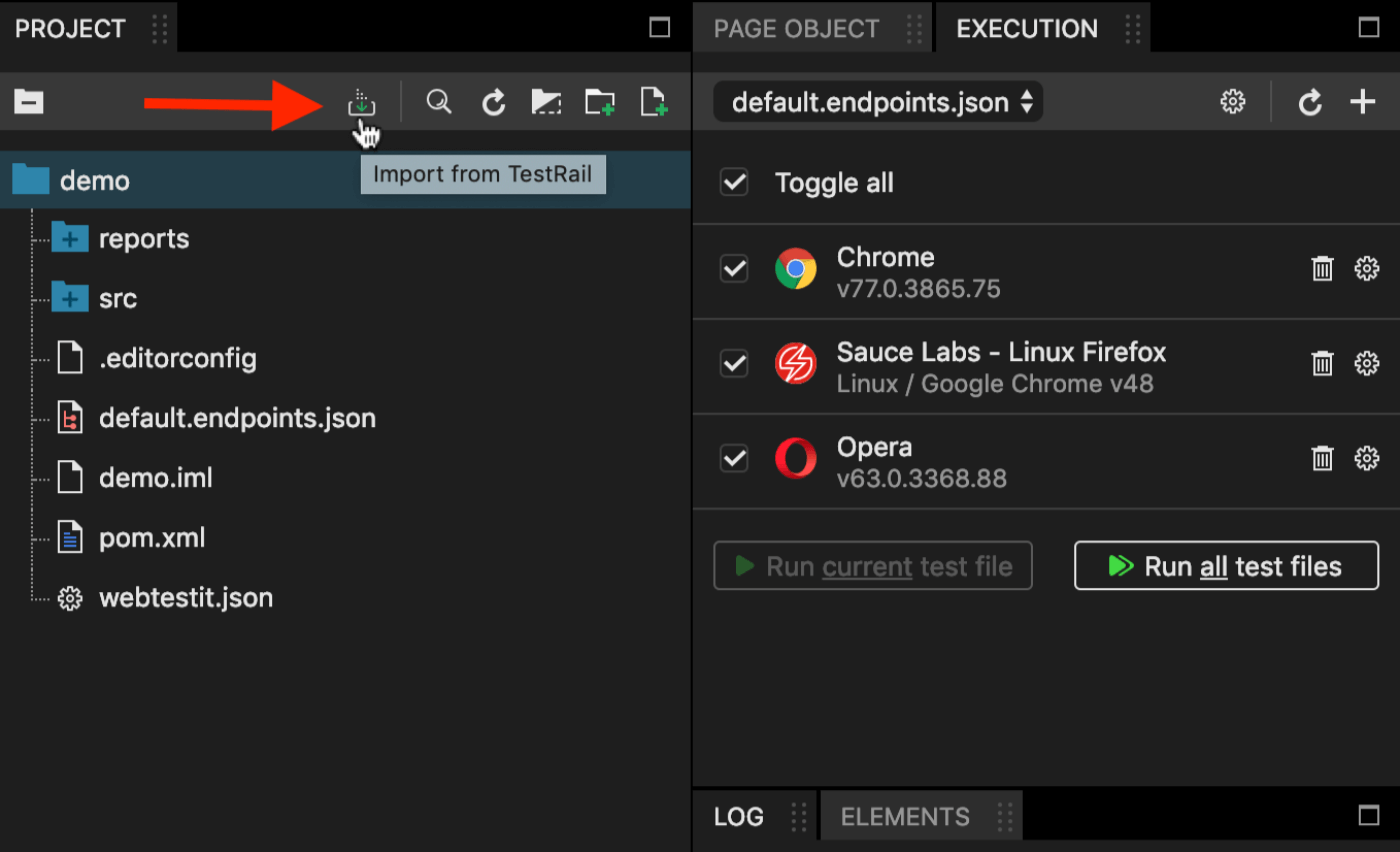Maximize the Log panel

point(1369,815)
